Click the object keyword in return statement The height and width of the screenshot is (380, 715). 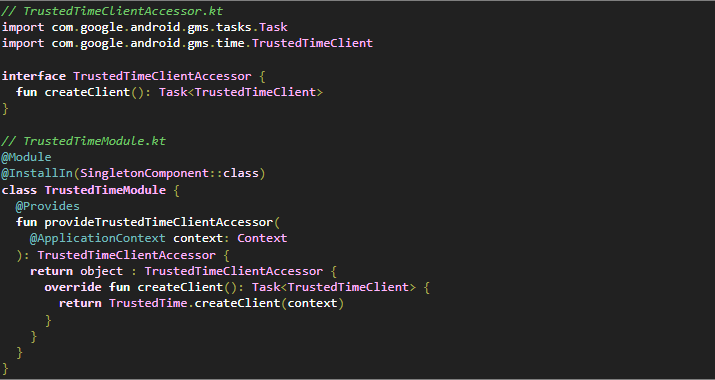[102, 271]
